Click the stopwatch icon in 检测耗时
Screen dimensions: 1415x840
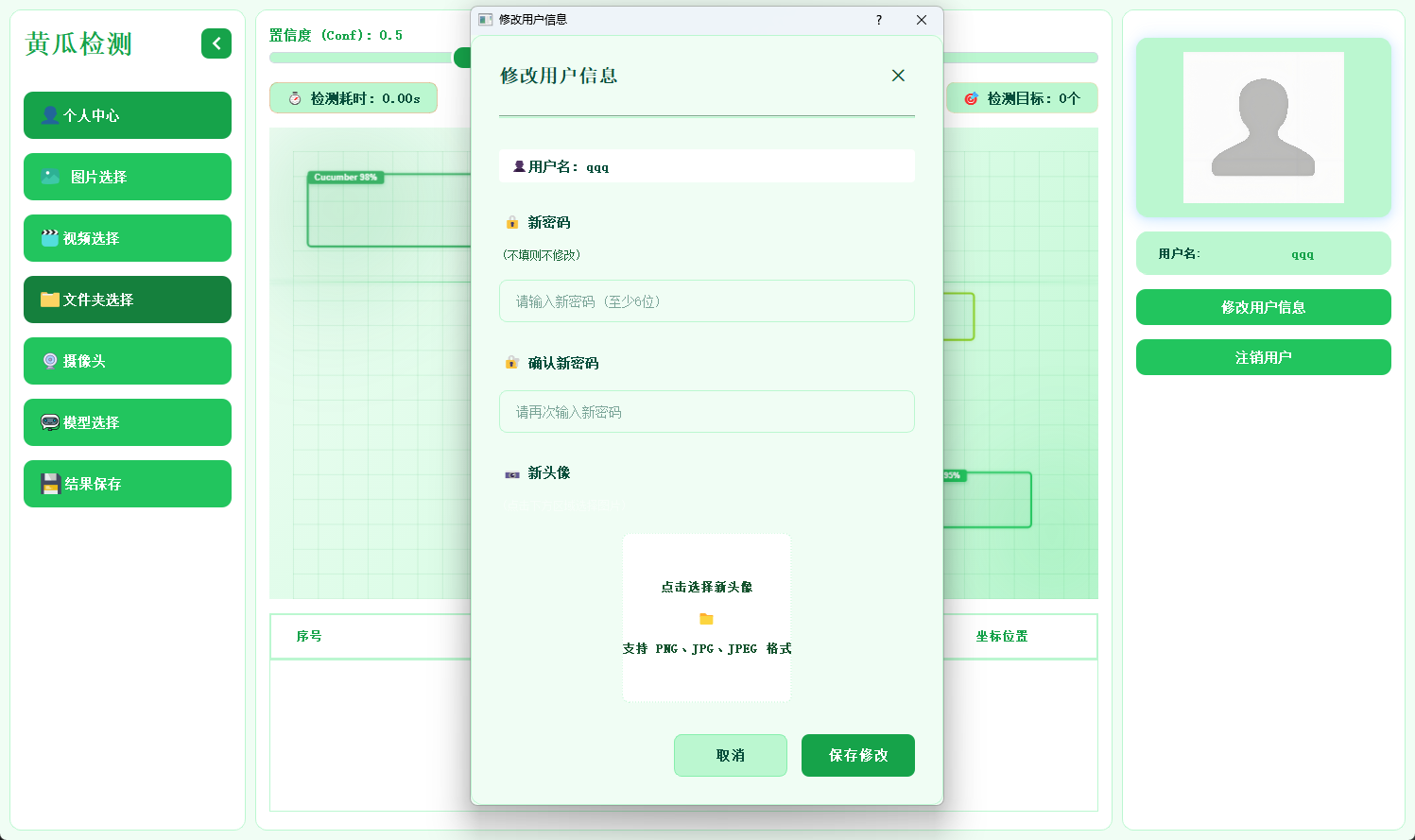(295, 98)
